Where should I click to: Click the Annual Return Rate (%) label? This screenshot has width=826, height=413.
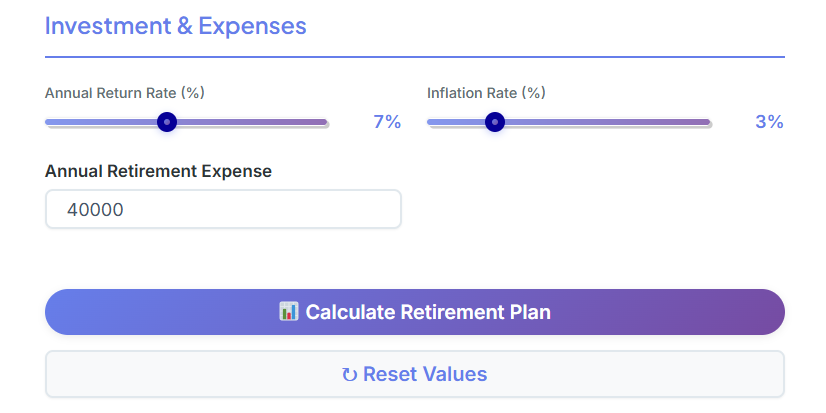click(x=125, y=93)
